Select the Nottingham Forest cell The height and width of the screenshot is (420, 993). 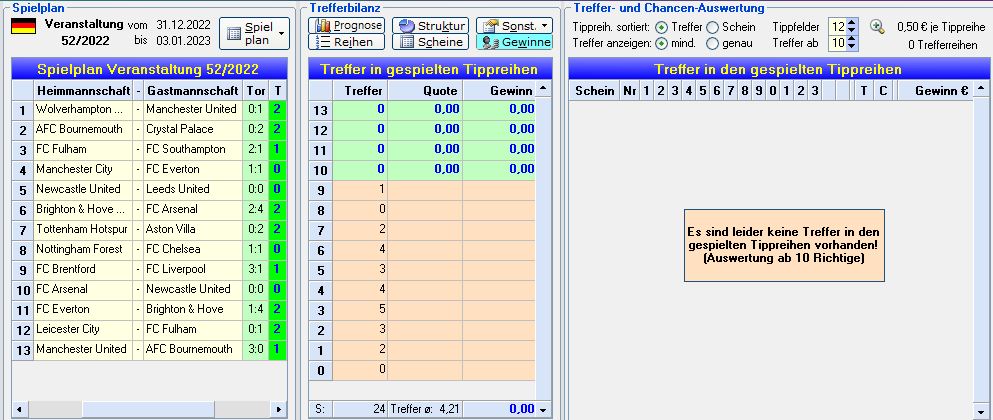[x=83, y=249]
